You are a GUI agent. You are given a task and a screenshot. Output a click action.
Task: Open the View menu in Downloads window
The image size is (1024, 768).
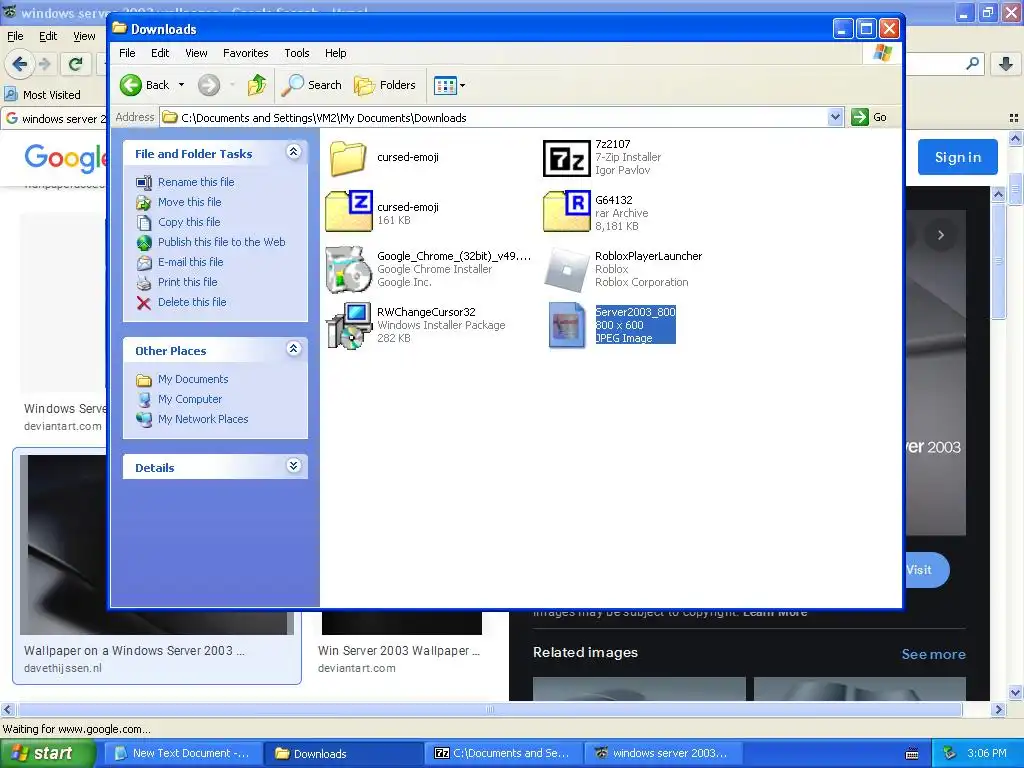click(x=196, y=53)
